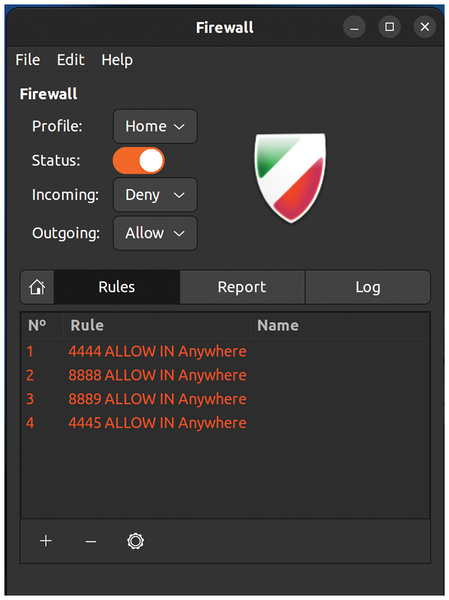Switch to the Log tab
Image resolution: width=449 pixels, height=600 pixels.
pyautogui.click(x=368, y=287)
